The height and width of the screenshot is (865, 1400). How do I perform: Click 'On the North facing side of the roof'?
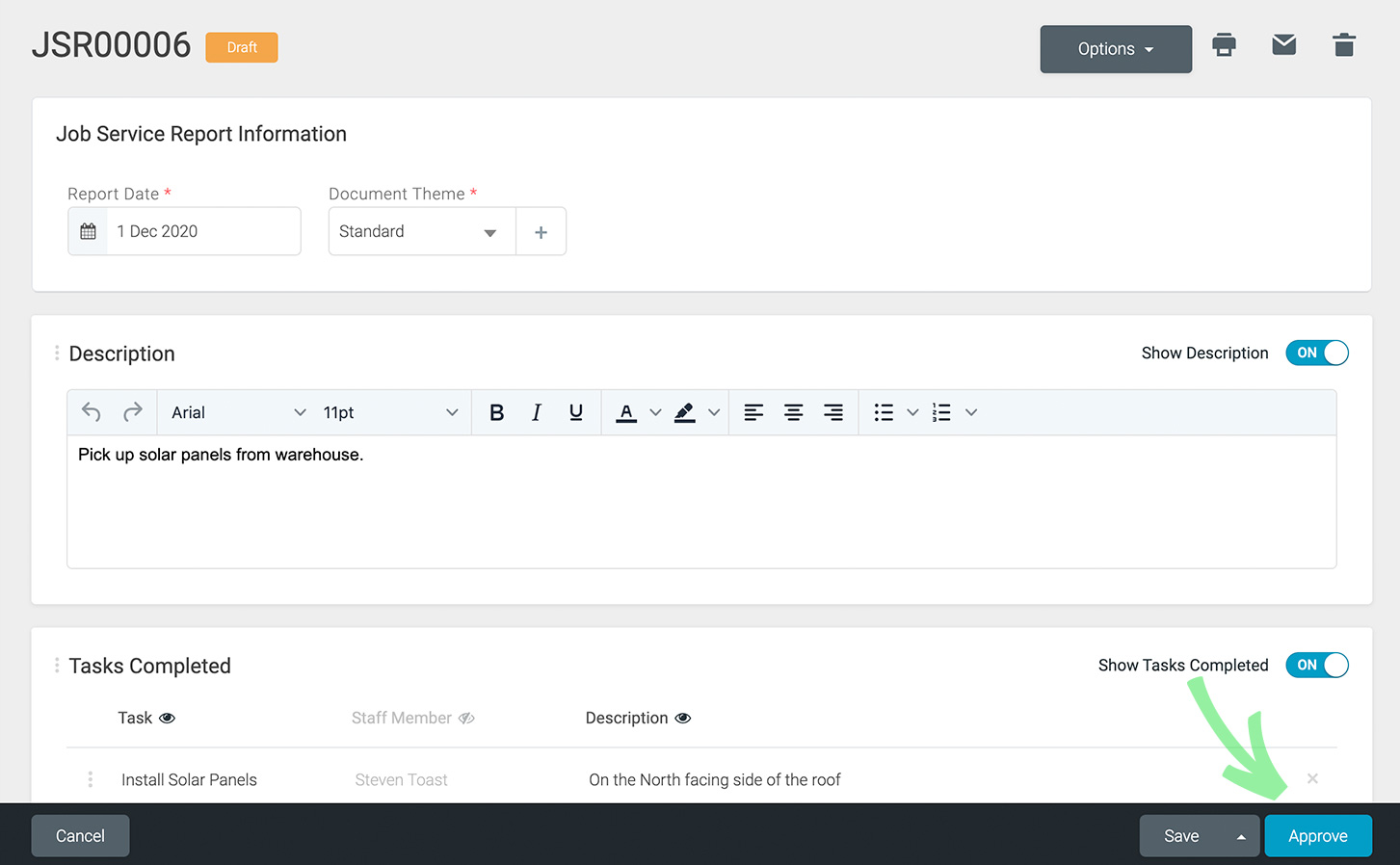[715, 780]
